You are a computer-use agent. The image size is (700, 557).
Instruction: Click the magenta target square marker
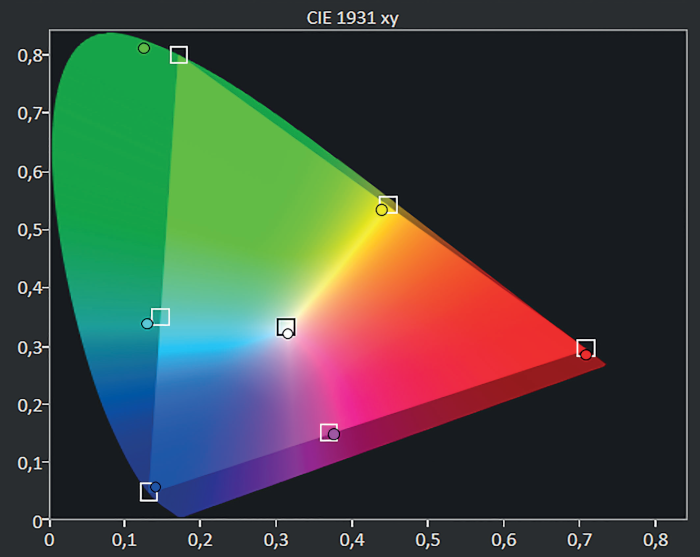(x=328, y=433)
